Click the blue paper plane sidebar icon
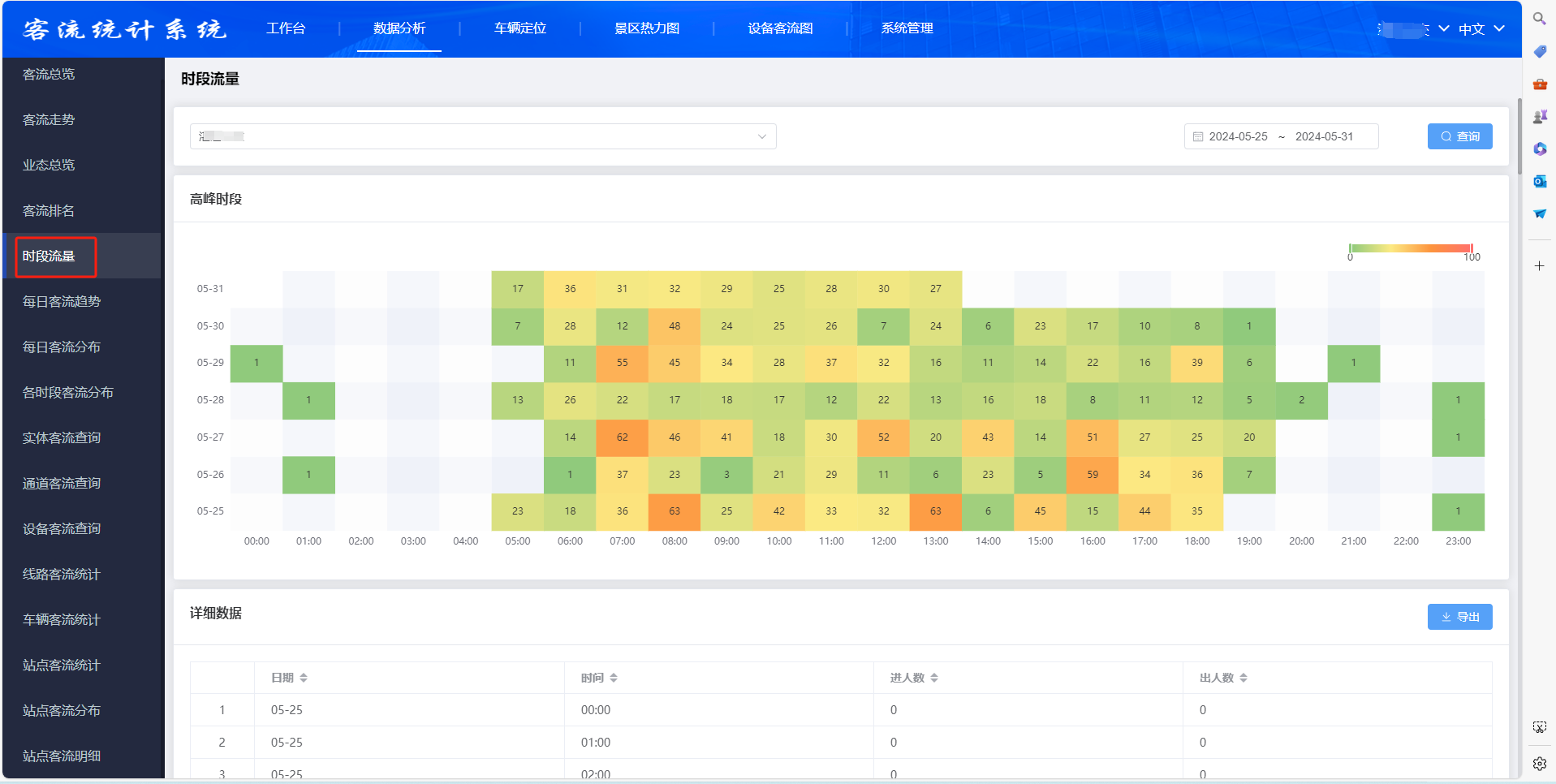1556x784 pixels. click(x=1539, y=213)
